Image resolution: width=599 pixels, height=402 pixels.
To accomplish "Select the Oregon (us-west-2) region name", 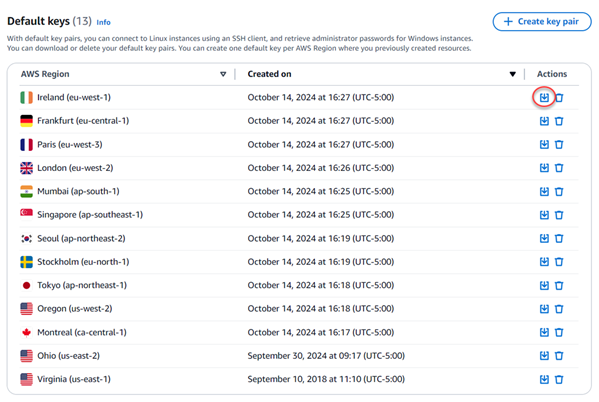I will 74,308.
